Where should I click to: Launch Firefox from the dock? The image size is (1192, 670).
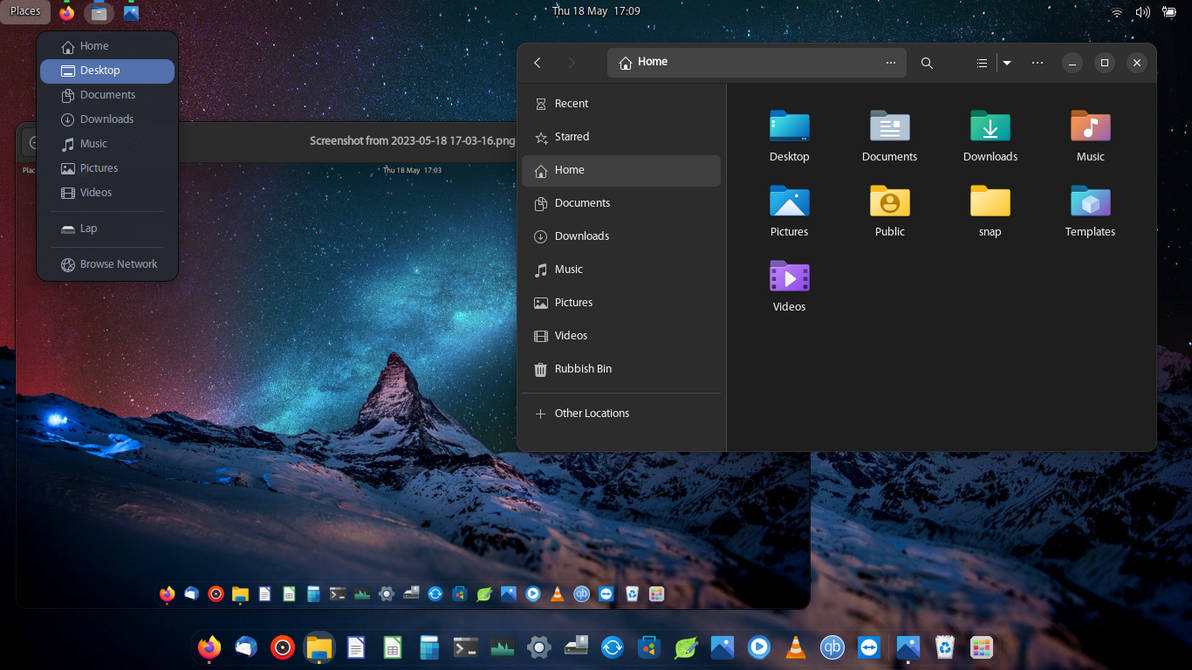pyautogui.click(x=208, y=647)
